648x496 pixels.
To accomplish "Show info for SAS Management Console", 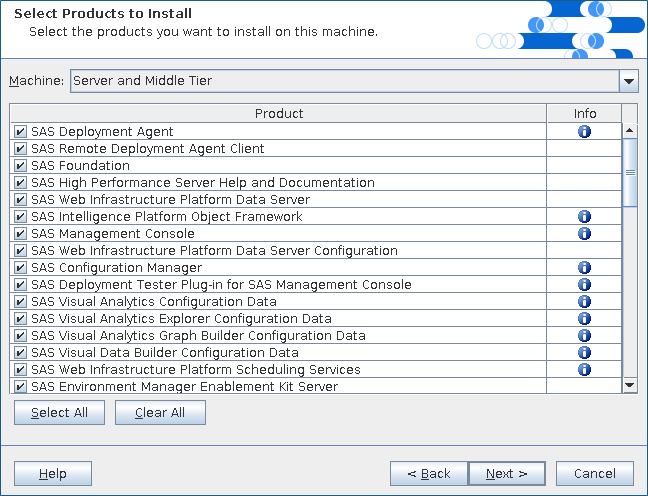I will (x=584, y=233).
